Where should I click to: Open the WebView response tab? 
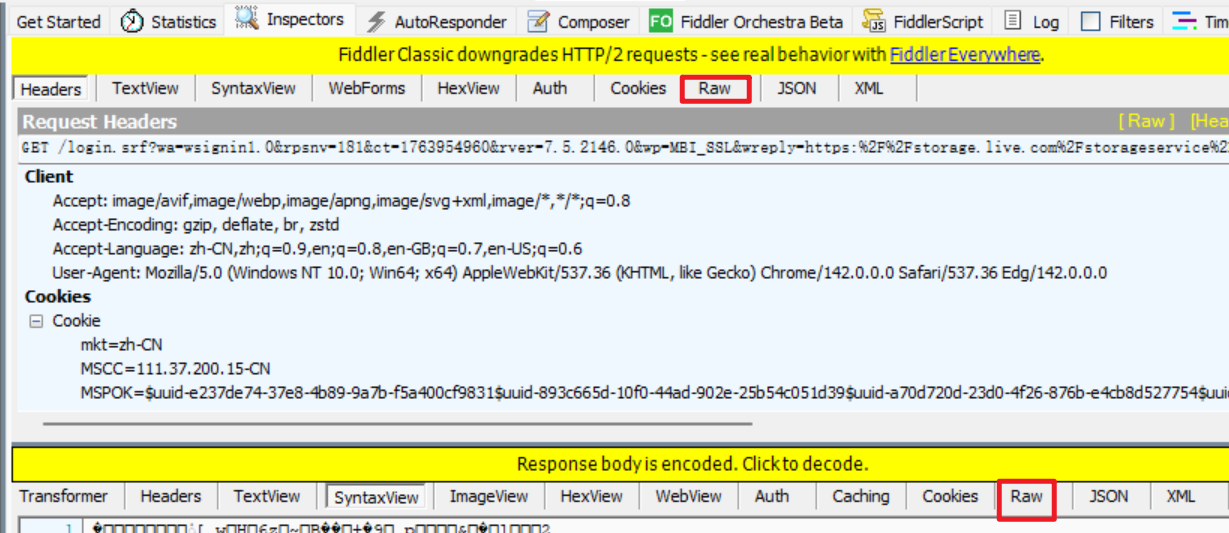(x=688, y=496)
